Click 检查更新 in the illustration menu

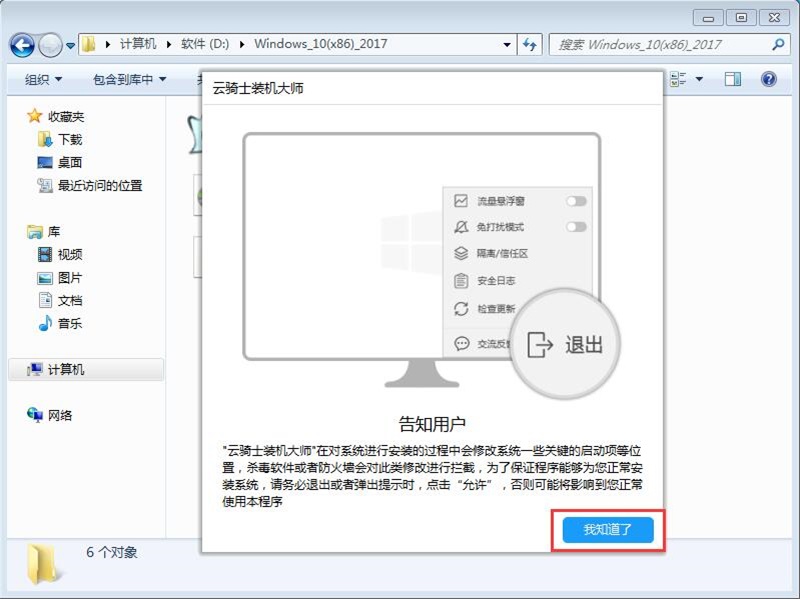(x=496, y=309)
